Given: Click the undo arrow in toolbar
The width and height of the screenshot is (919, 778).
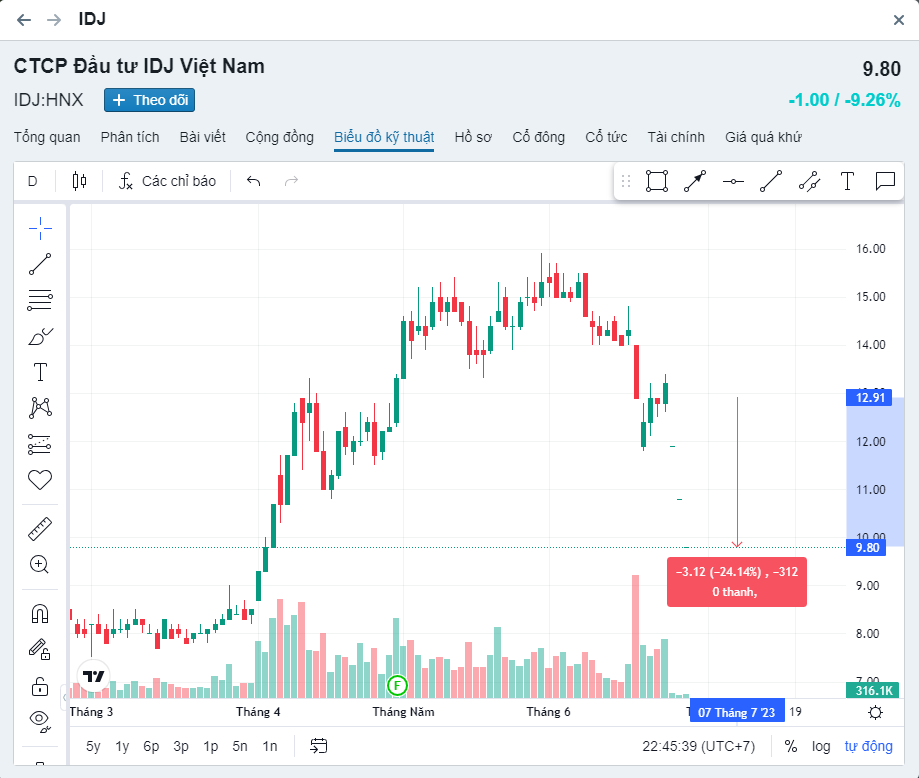Looking at the screenshot, I should coord(254,181).
